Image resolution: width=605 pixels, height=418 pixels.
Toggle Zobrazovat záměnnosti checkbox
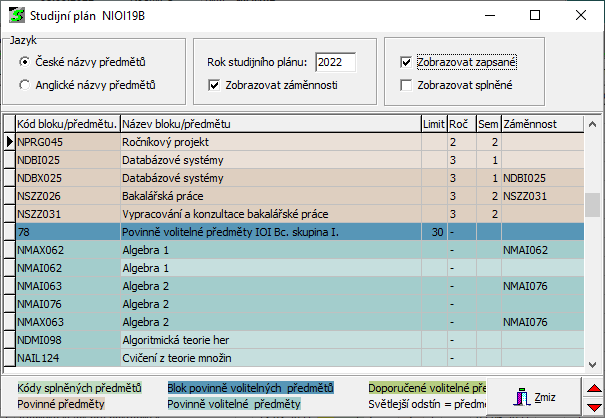point(214,85)
